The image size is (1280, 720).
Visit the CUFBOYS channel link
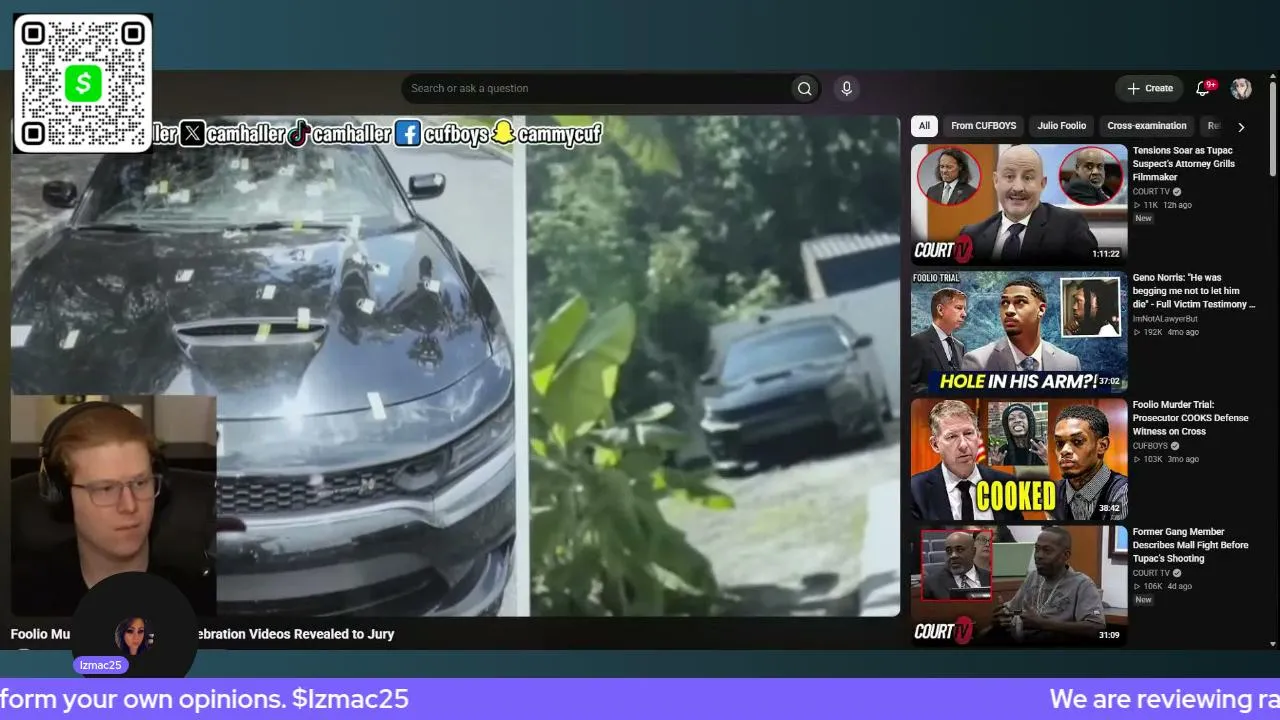click(1150, 446)
